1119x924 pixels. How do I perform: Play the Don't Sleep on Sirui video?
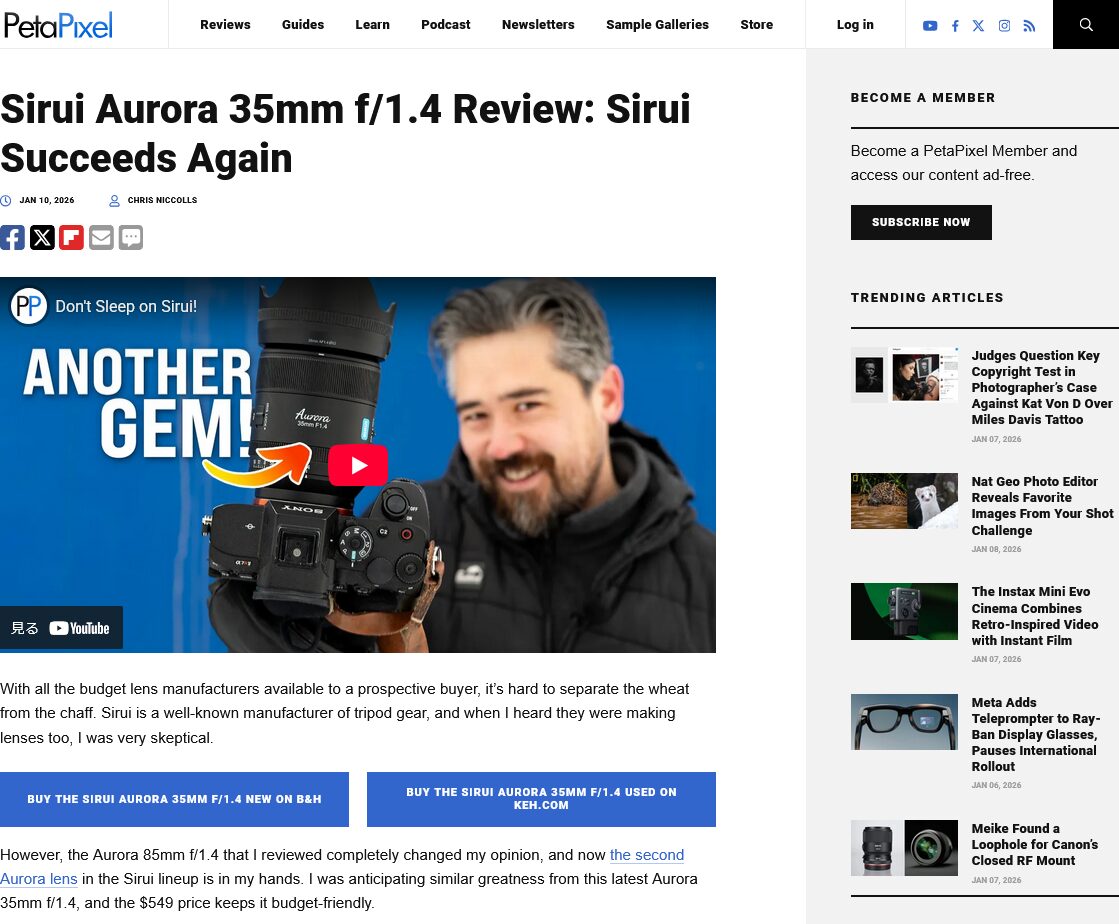357,465
